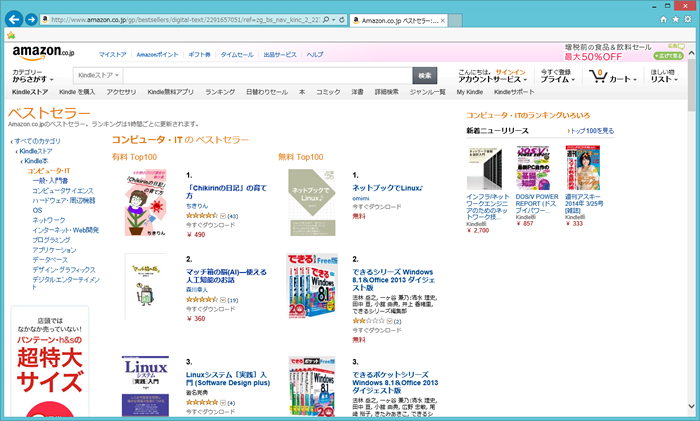Select the Kindleストア nav item
Screen dimensions: 700x421
tap(30, 92)
